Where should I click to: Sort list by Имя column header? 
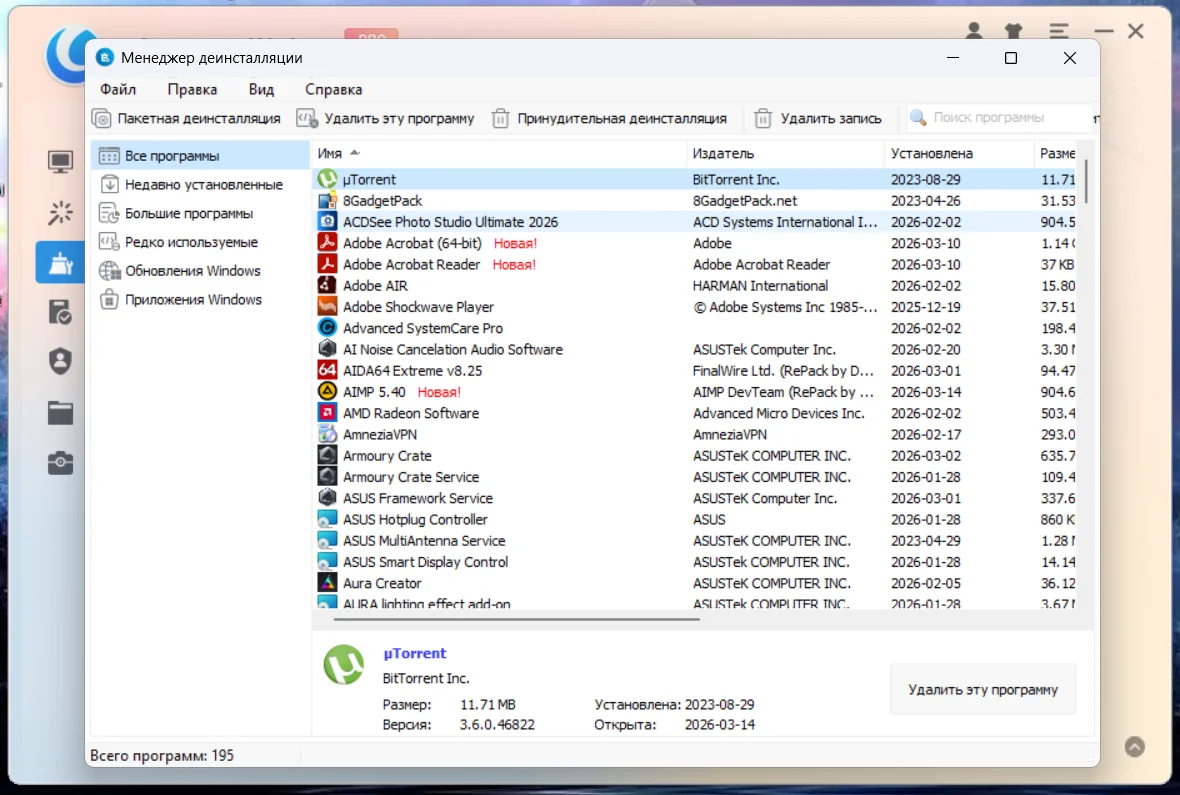[330, 154]
